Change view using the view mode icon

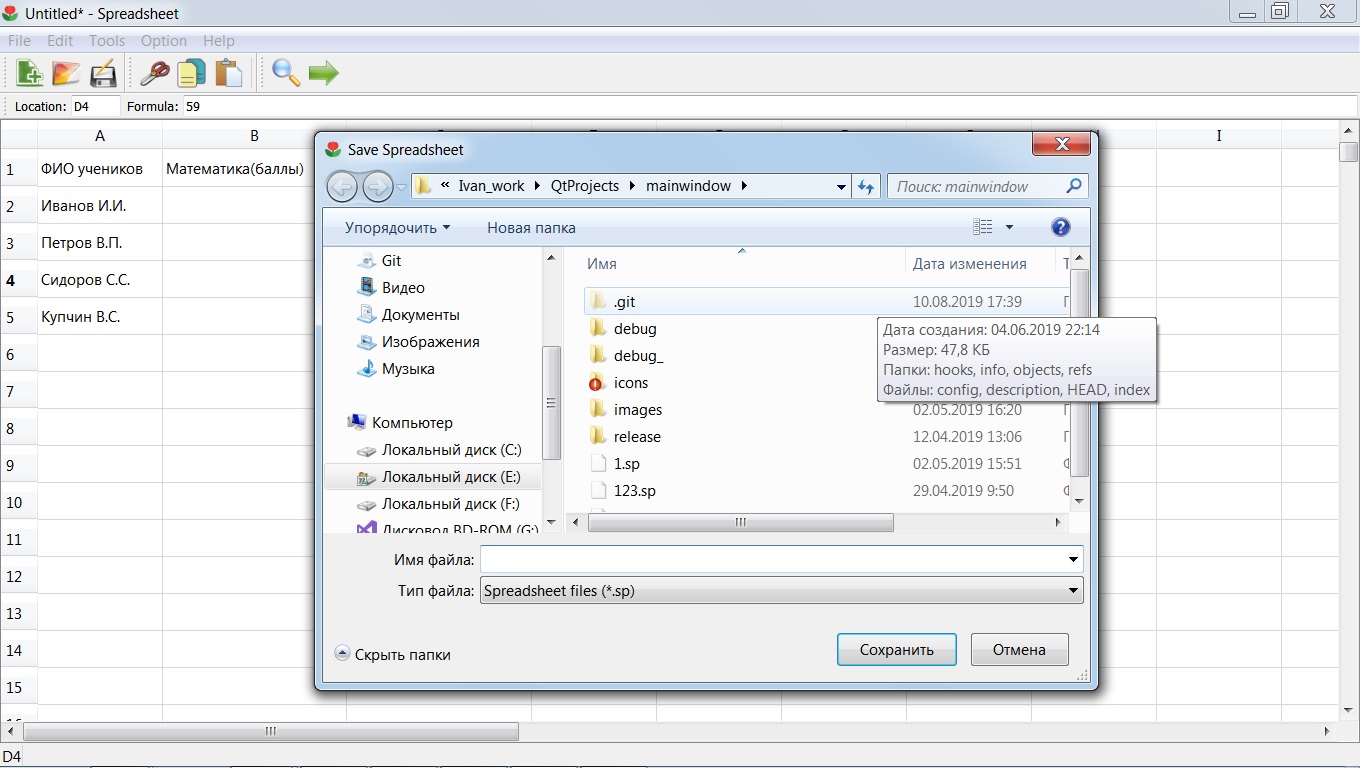pyautogui.click(x=983, y=227)
